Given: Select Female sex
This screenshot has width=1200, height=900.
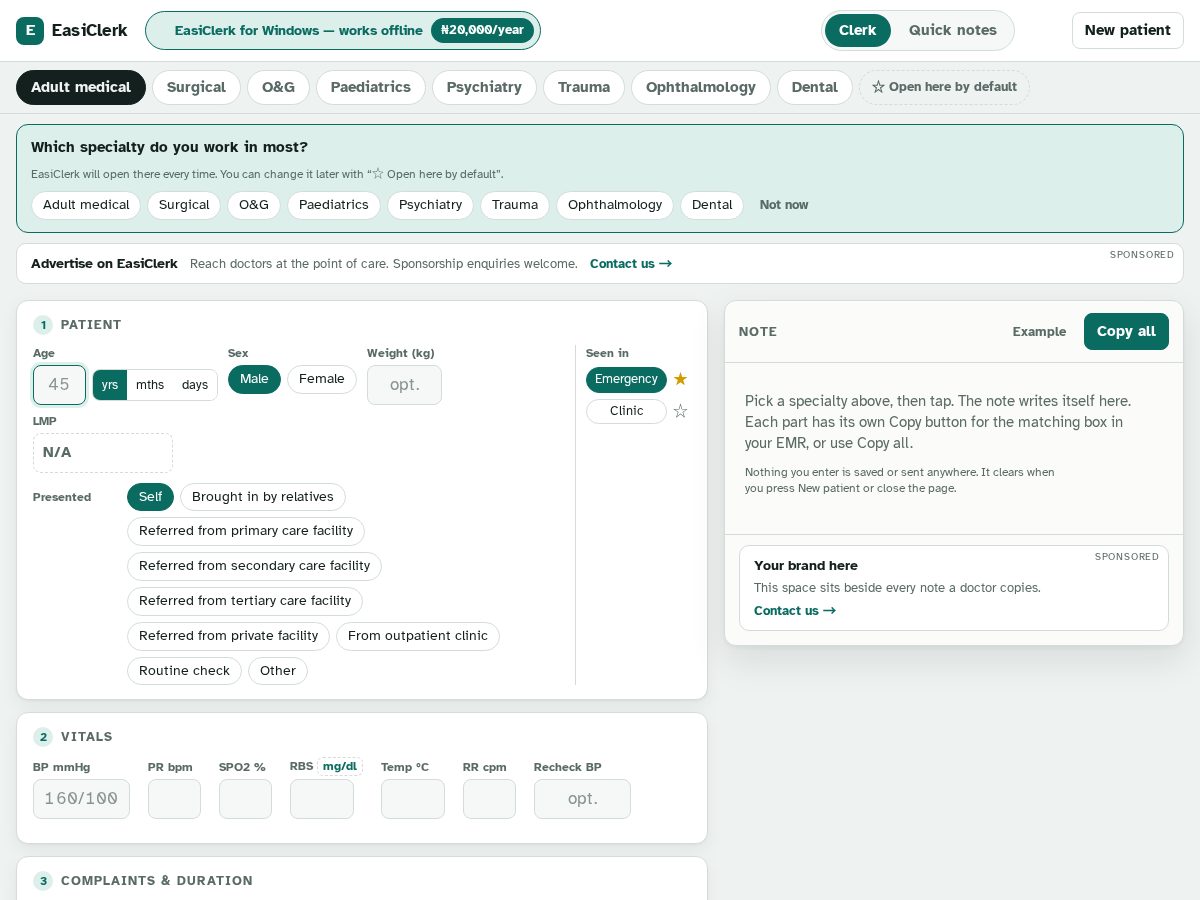Looking at the screenshot, I should click(x=322, y=379).
